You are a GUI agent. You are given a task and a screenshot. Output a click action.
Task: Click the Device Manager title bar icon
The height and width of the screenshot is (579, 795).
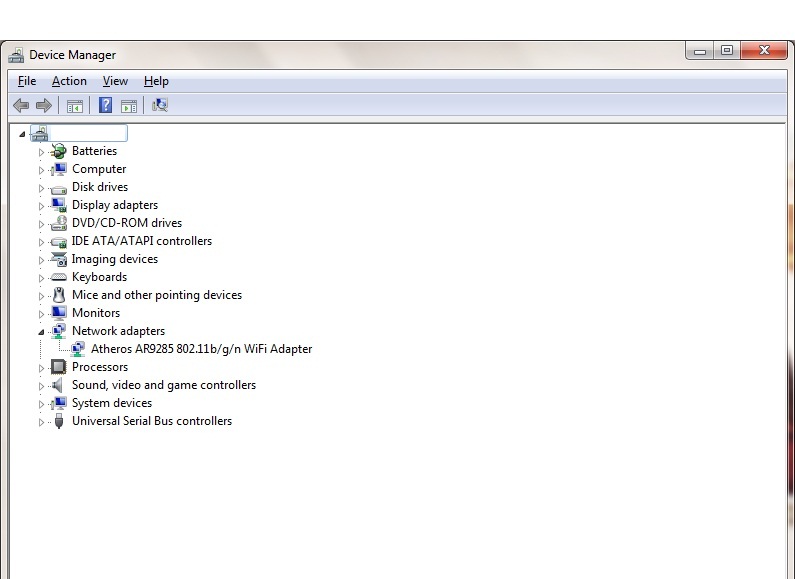(x=16, y=55)
